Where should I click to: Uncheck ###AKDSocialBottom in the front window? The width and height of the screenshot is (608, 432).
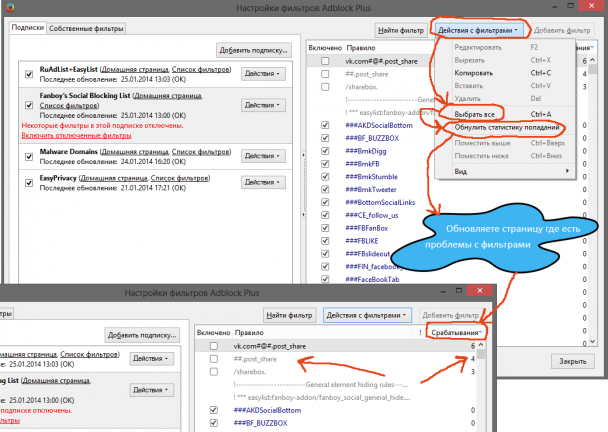click(214, 410)
